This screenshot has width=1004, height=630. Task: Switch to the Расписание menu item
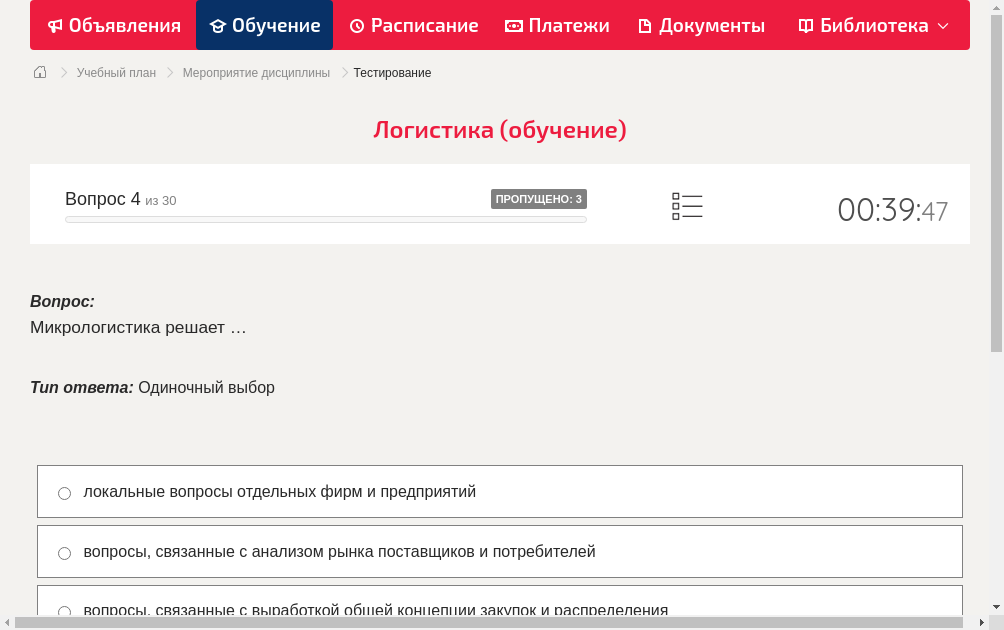(x=413, y=25)
